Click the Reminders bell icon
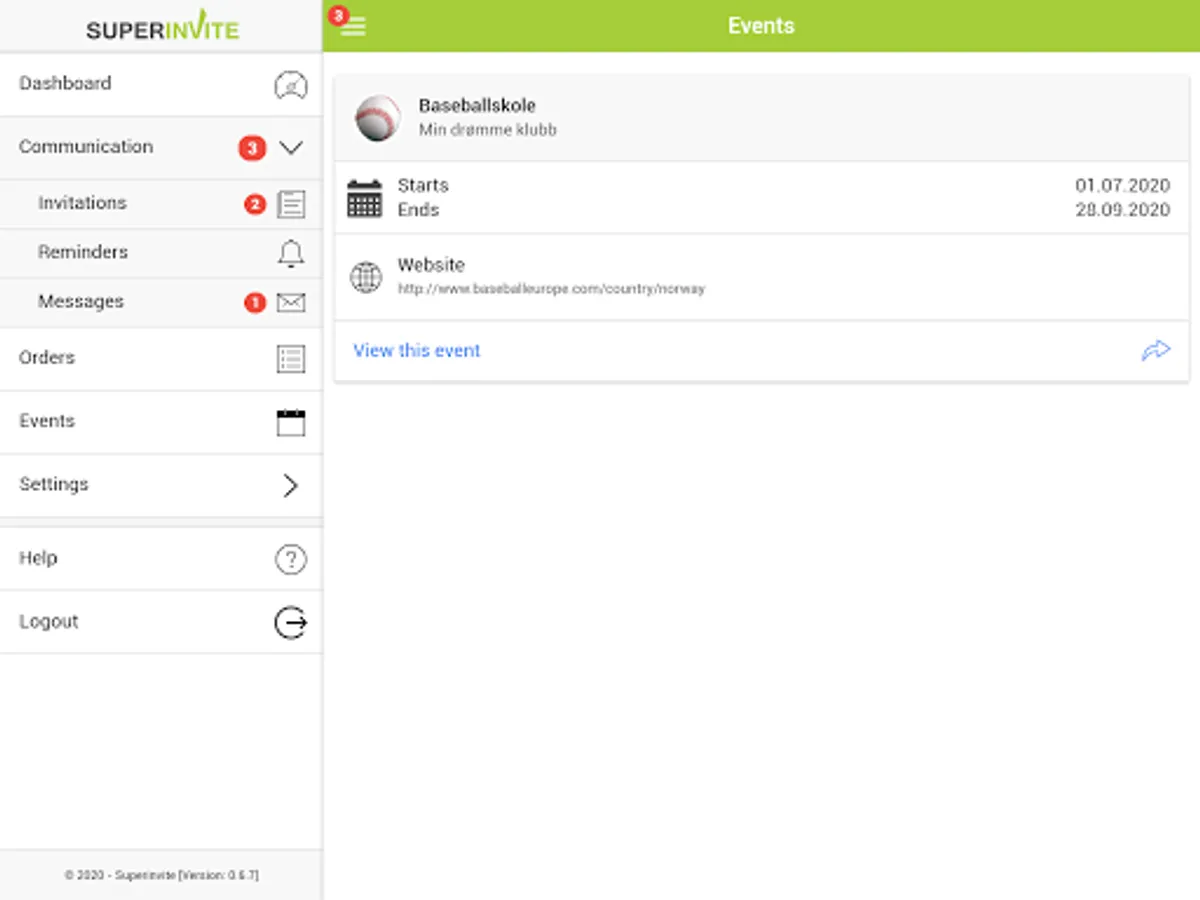Viewport: 1200px width, 900px height. 291,253
